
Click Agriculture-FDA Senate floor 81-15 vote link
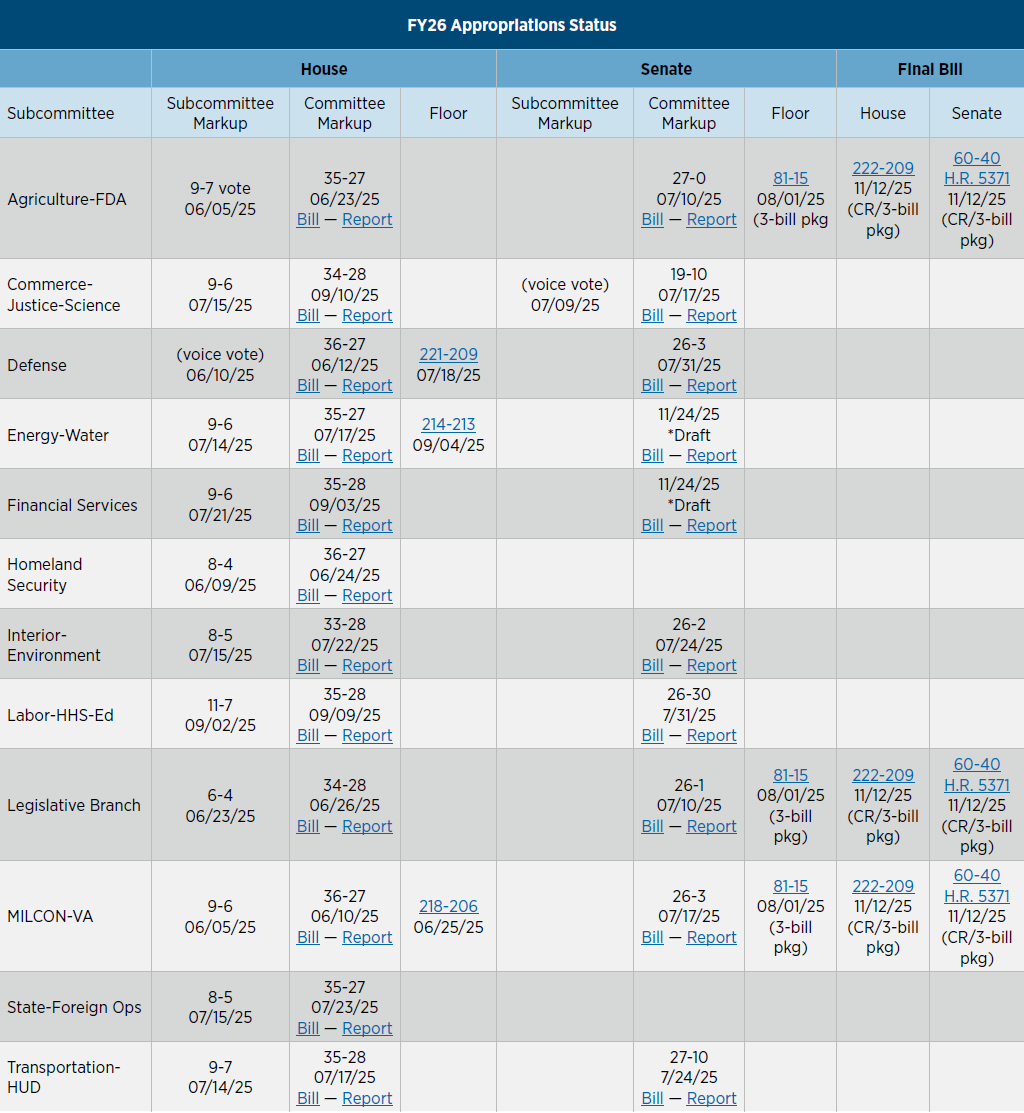(x=790, y=178)
